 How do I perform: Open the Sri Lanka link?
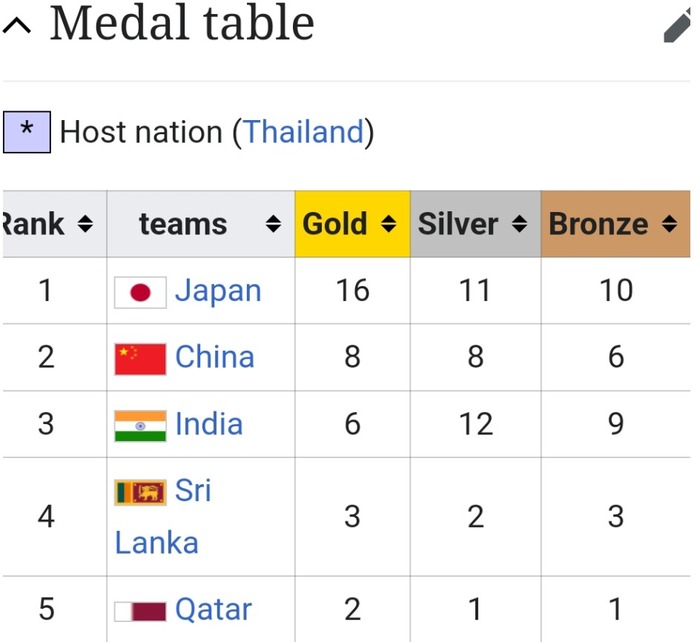coord(192,492)
